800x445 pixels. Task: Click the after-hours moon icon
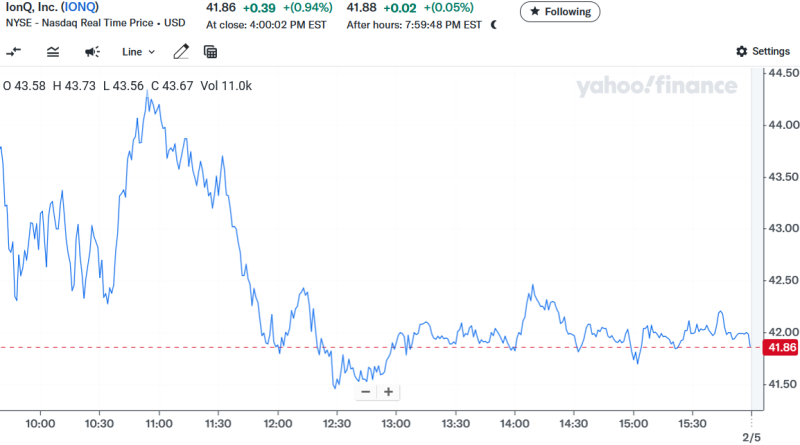(493, 25)
